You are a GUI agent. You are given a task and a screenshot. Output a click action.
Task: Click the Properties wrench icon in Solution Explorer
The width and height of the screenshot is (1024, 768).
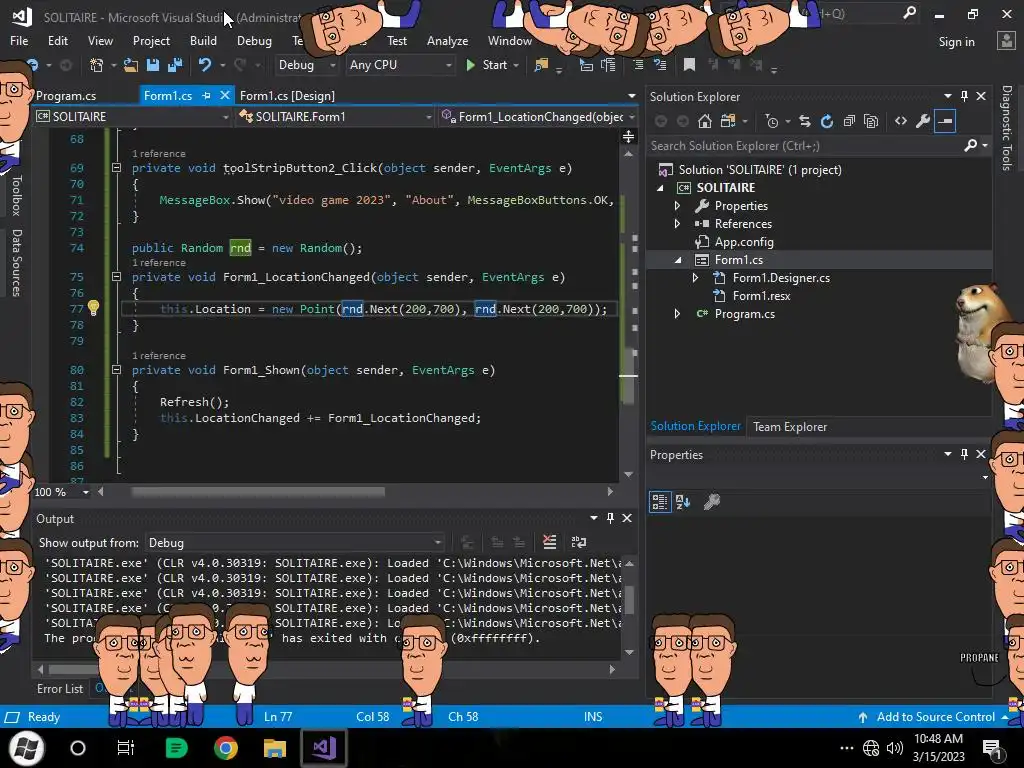pos(923,121)
